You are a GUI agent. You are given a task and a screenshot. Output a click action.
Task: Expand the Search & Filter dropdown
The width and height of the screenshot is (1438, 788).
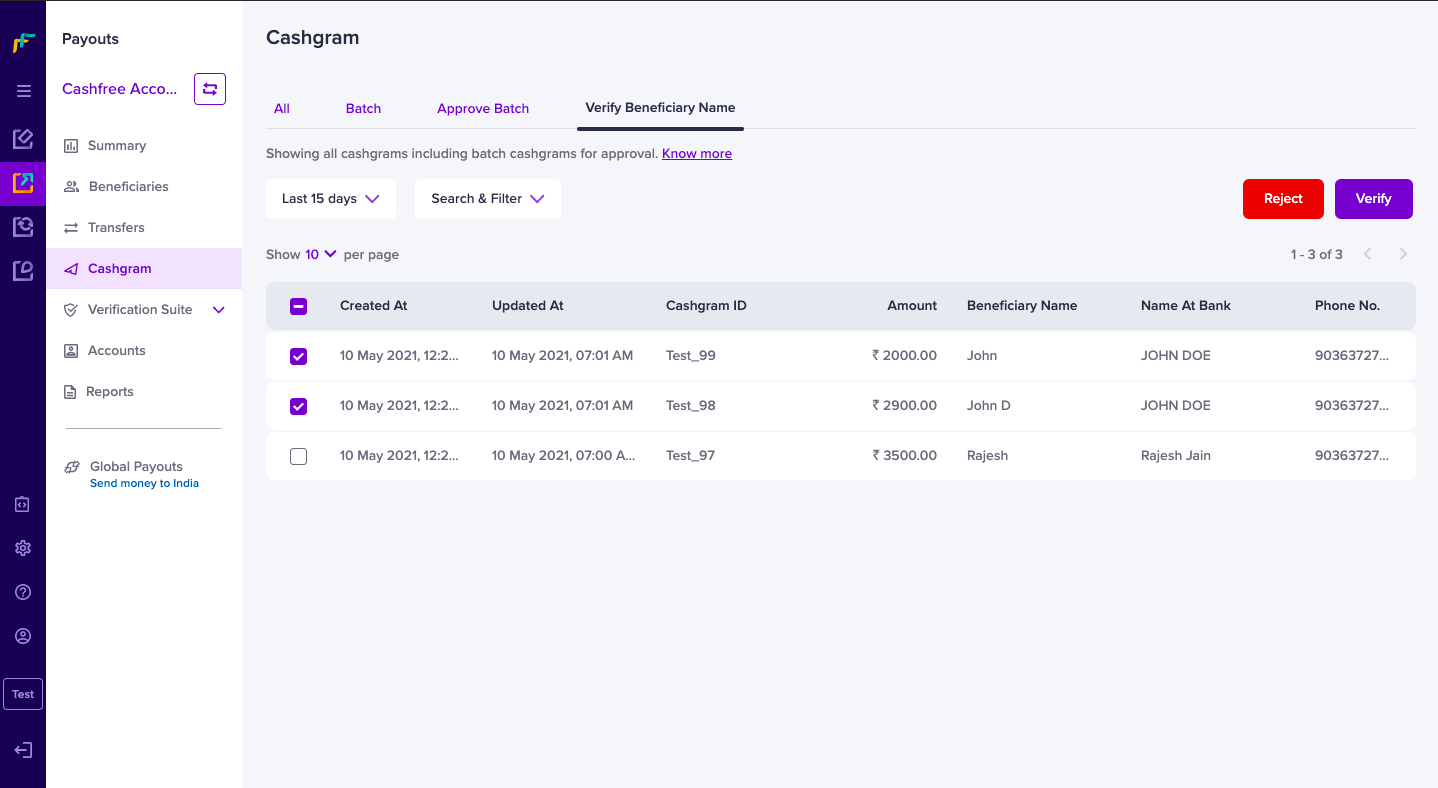488,199
